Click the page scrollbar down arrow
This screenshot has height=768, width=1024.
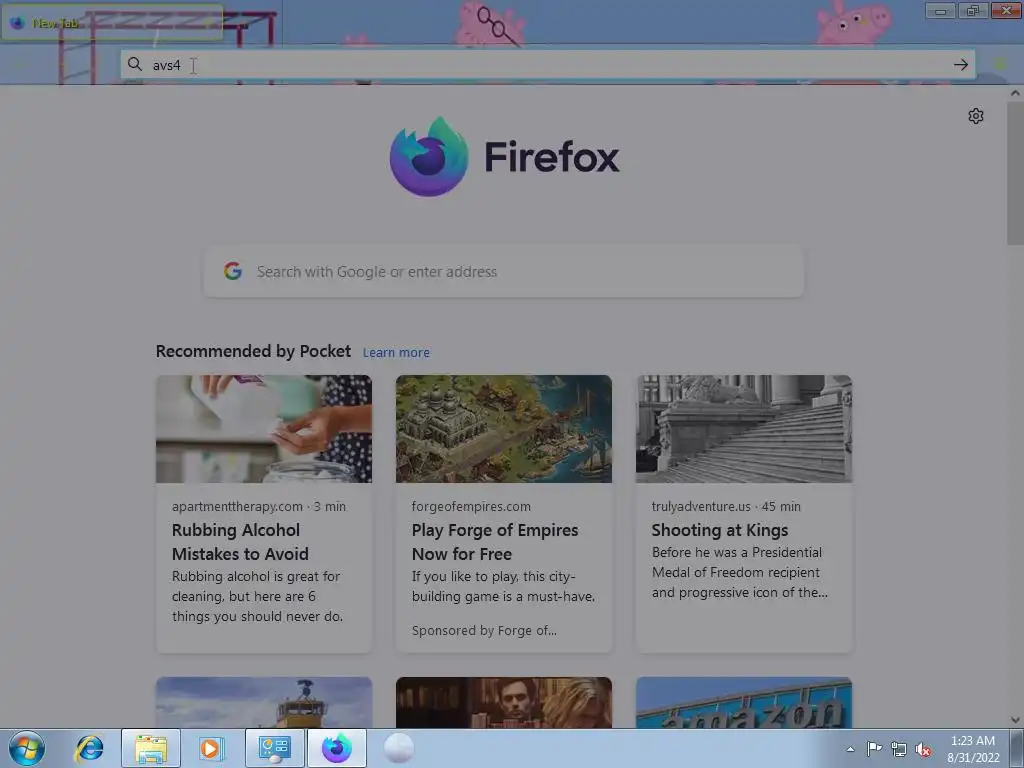1015,720
